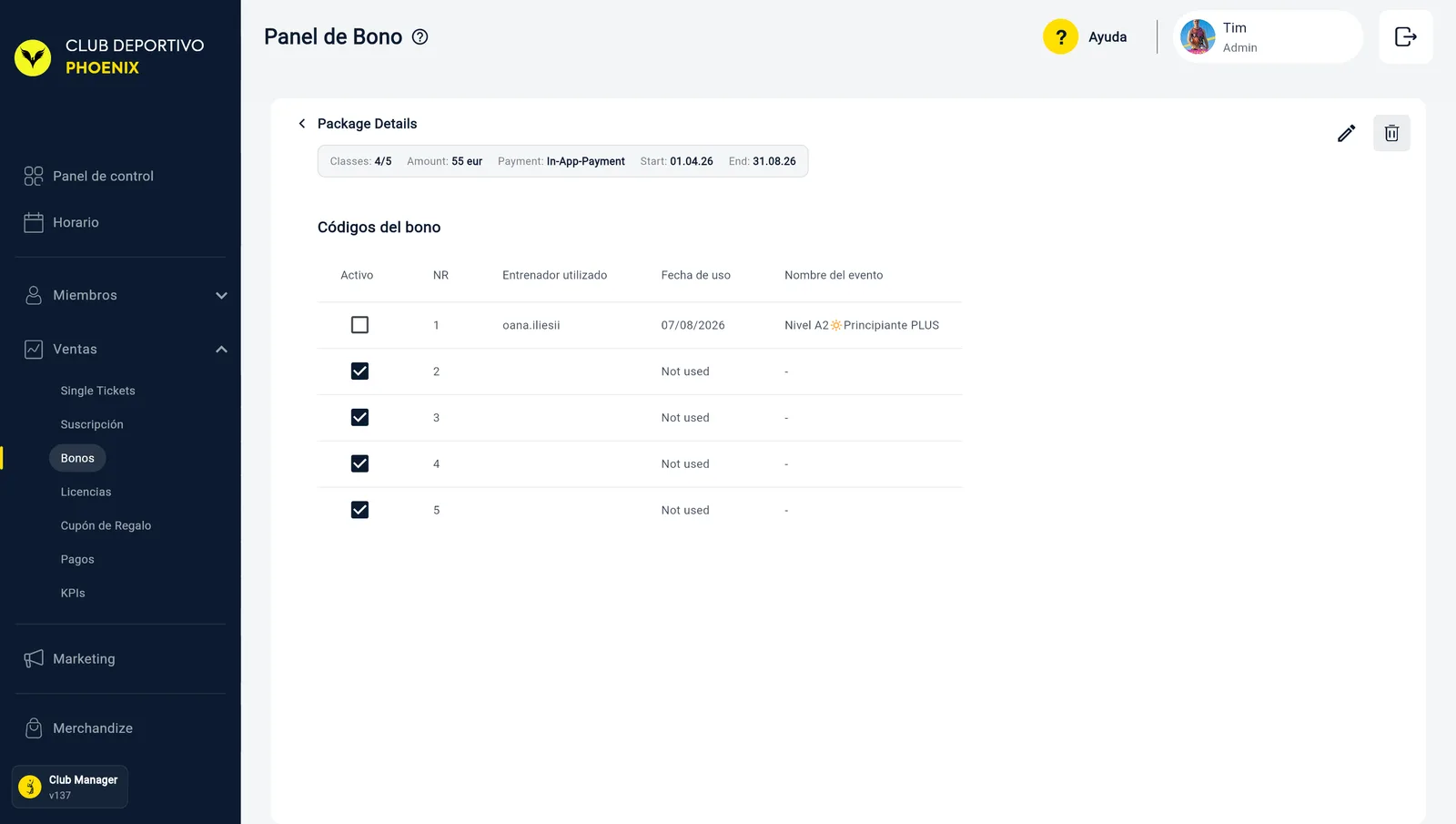Click the NR column header

(440, 275)
